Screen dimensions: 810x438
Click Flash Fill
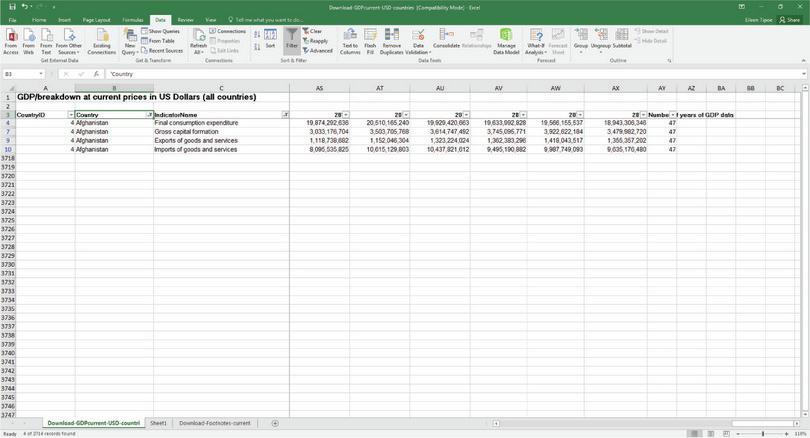370,41
